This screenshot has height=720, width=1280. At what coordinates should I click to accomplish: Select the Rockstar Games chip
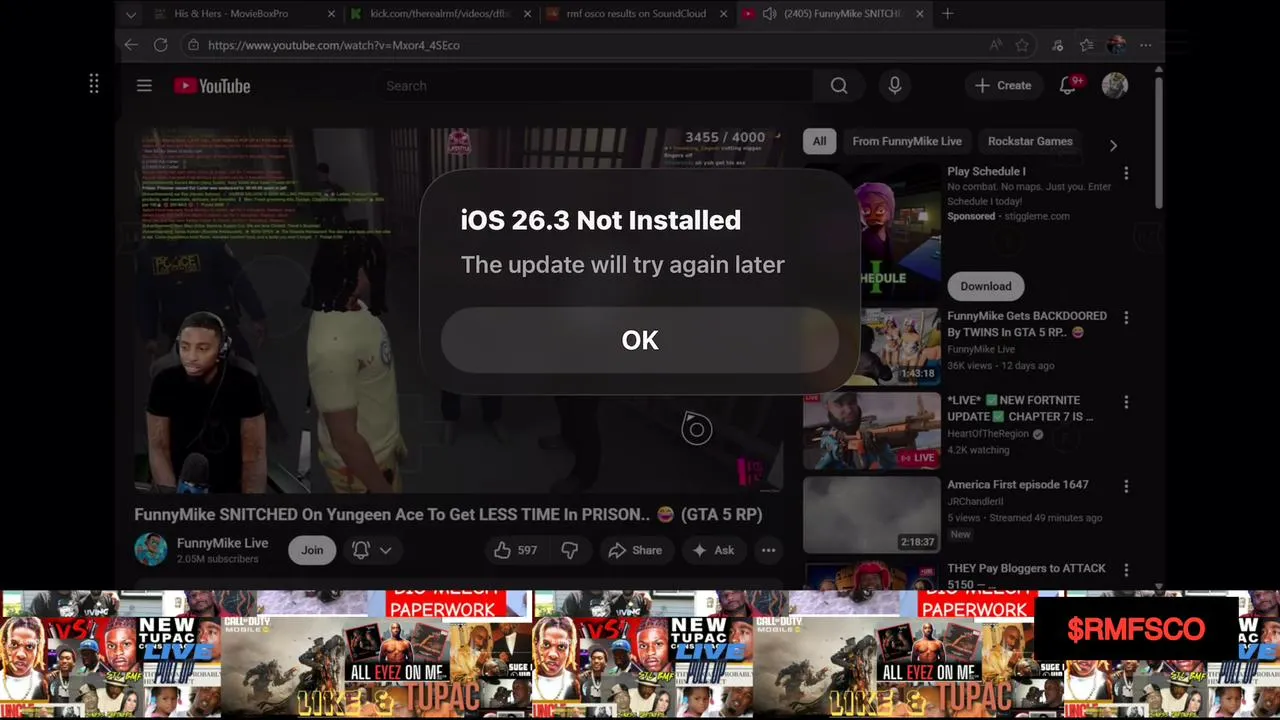1030,141
